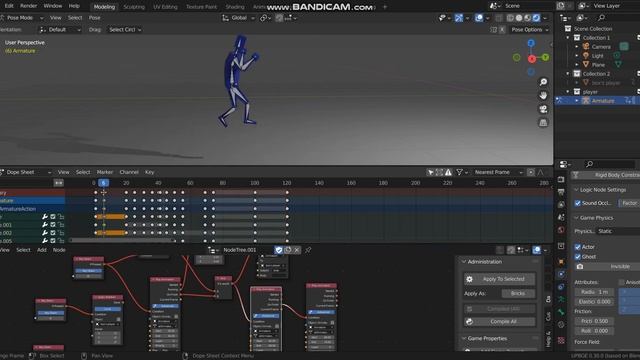
Task: Open Dope Sheet mode dropdown
Action: pos(26,172)
